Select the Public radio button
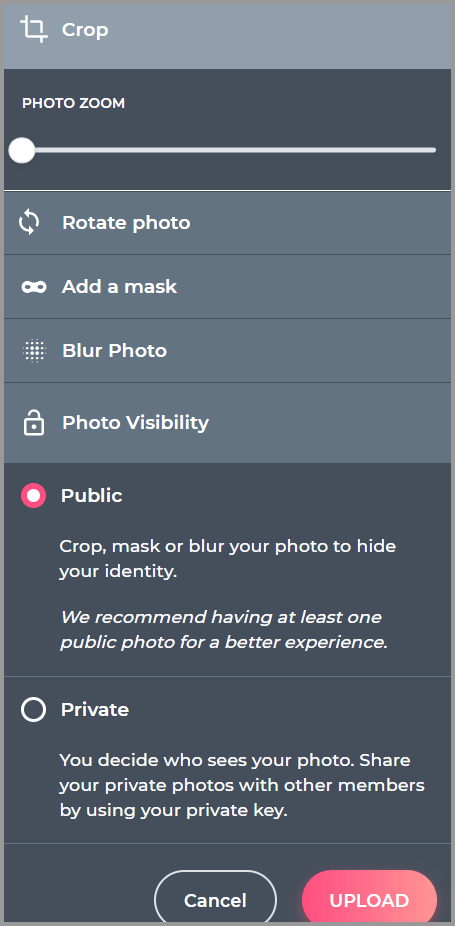The height and width of the screenshot is (926, 455). point(34,495)
